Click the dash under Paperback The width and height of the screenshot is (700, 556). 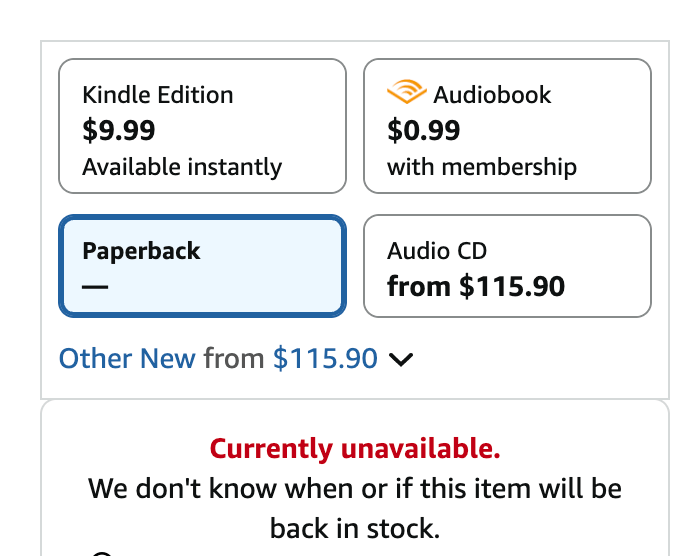[94, 287]
